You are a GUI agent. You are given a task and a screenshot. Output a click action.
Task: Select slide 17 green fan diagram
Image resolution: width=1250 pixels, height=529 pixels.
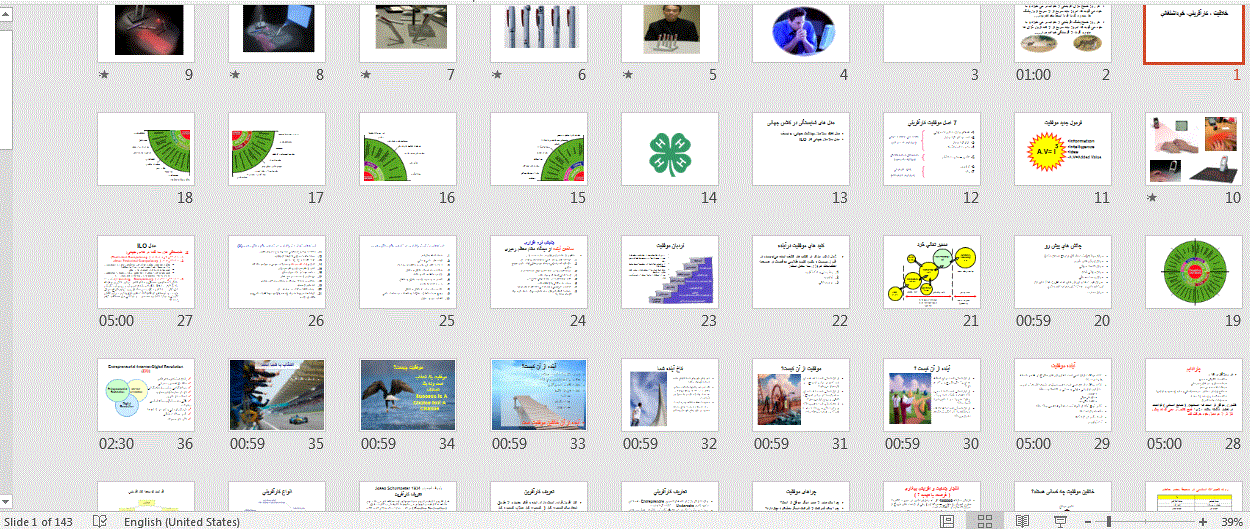pyautogui.click(x=277, y=149)
